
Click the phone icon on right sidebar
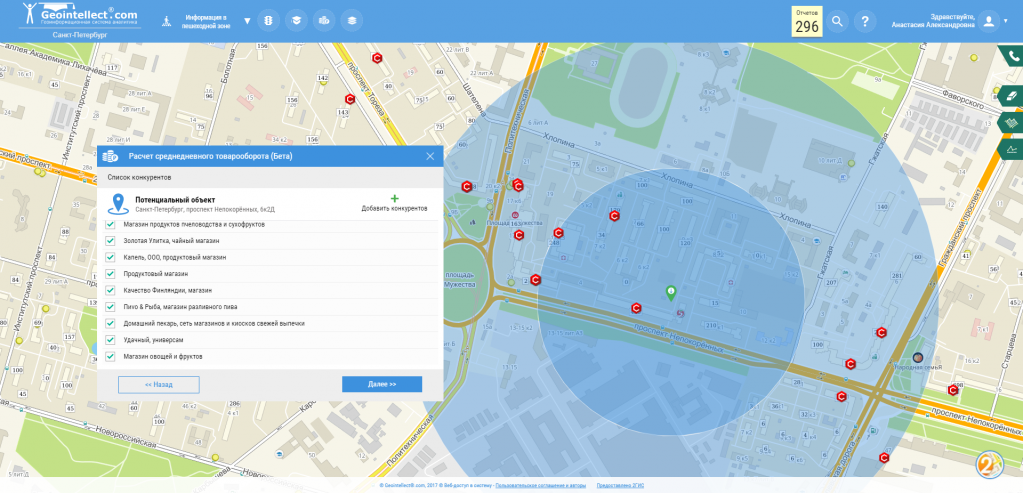1012,56
